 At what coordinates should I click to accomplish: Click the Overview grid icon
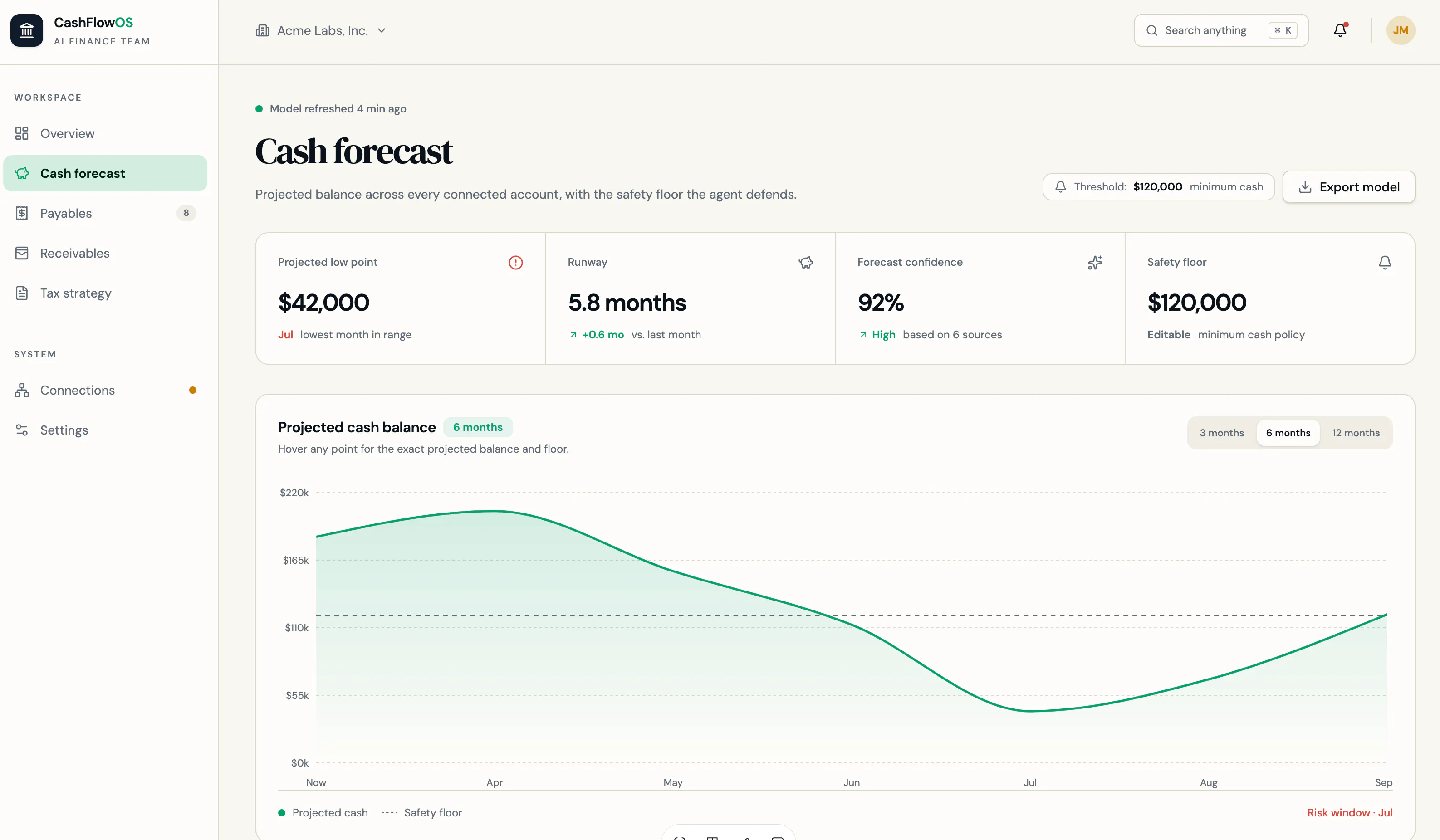pyautogui.click(x=22, y=133)
